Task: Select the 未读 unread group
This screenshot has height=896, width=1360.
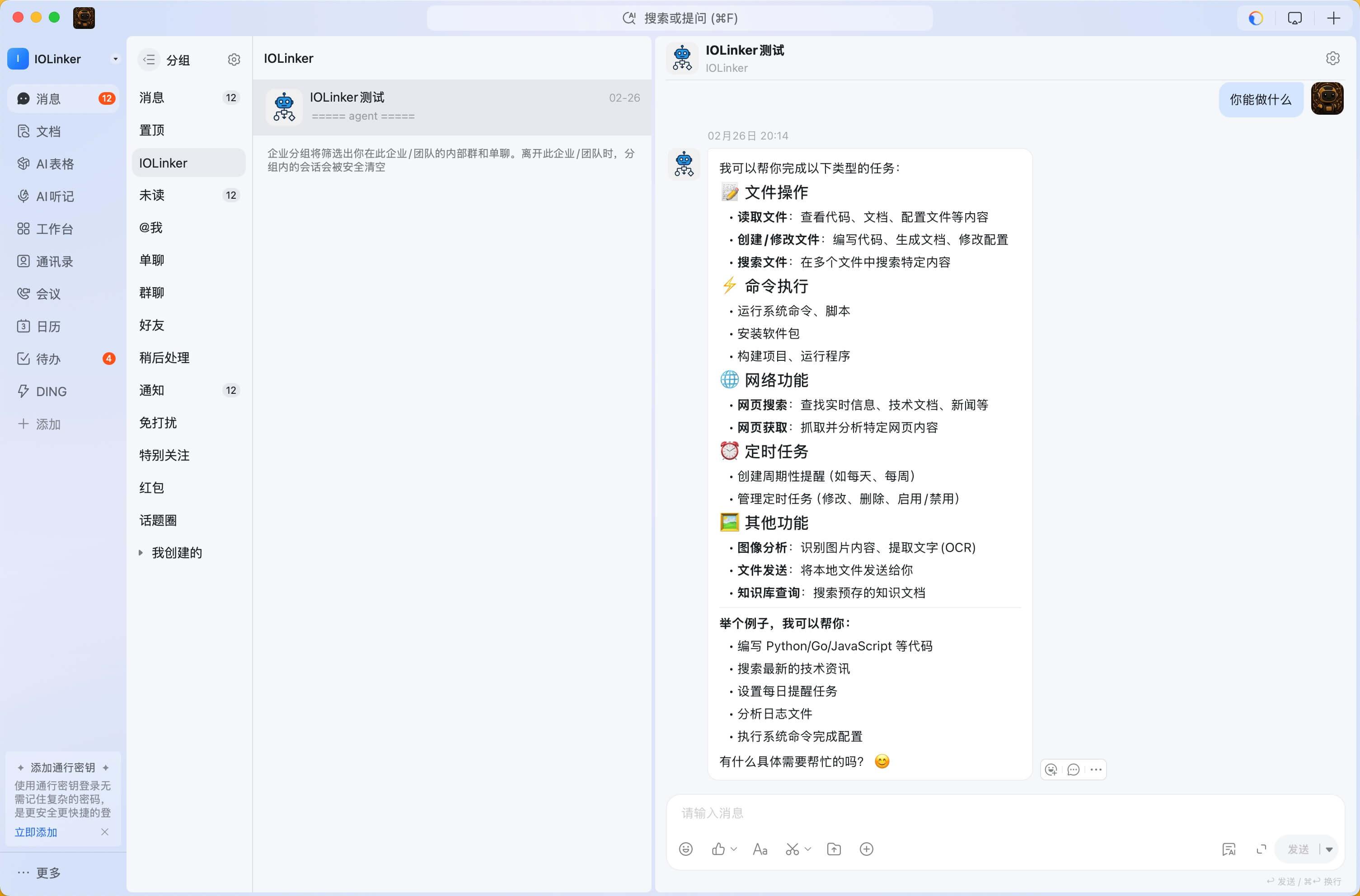Action: click(189, 196)
